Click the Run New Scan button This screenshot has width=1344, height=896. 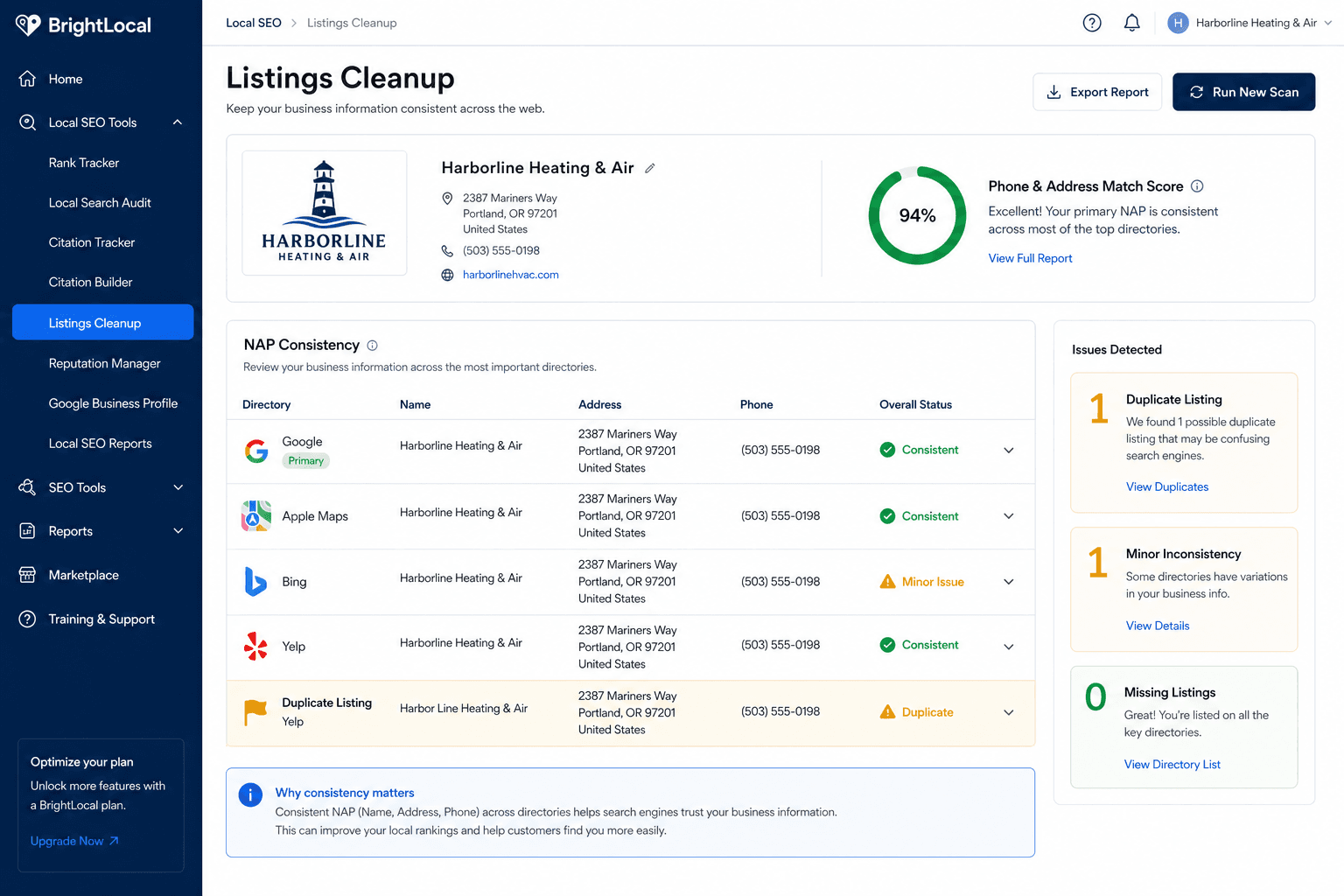pos(1243,92)
